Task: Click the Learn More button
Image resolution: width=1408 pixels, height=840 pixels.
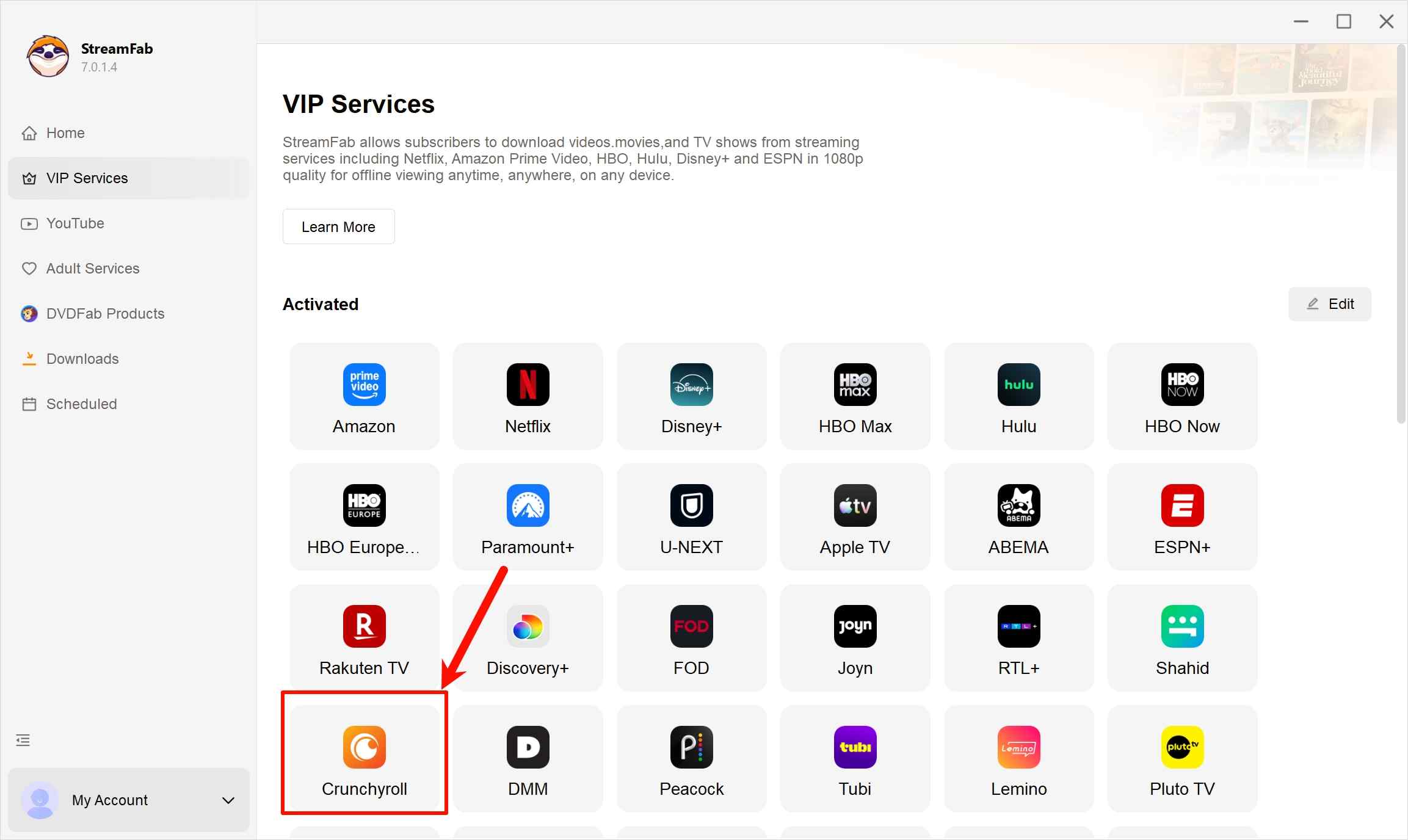Action: point(338,226)
